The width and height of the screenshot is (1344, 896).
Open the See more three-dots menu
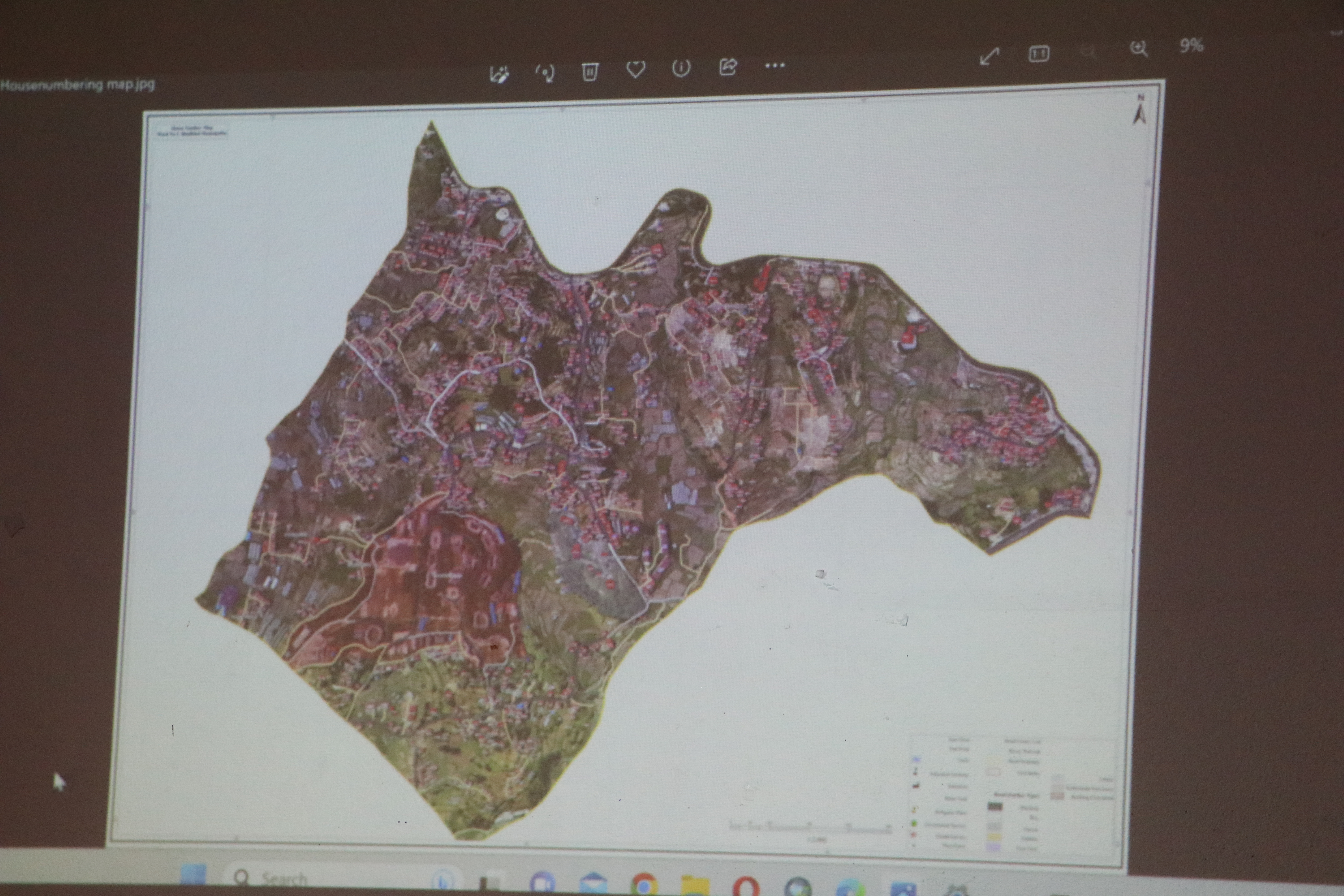click(775, 65)
